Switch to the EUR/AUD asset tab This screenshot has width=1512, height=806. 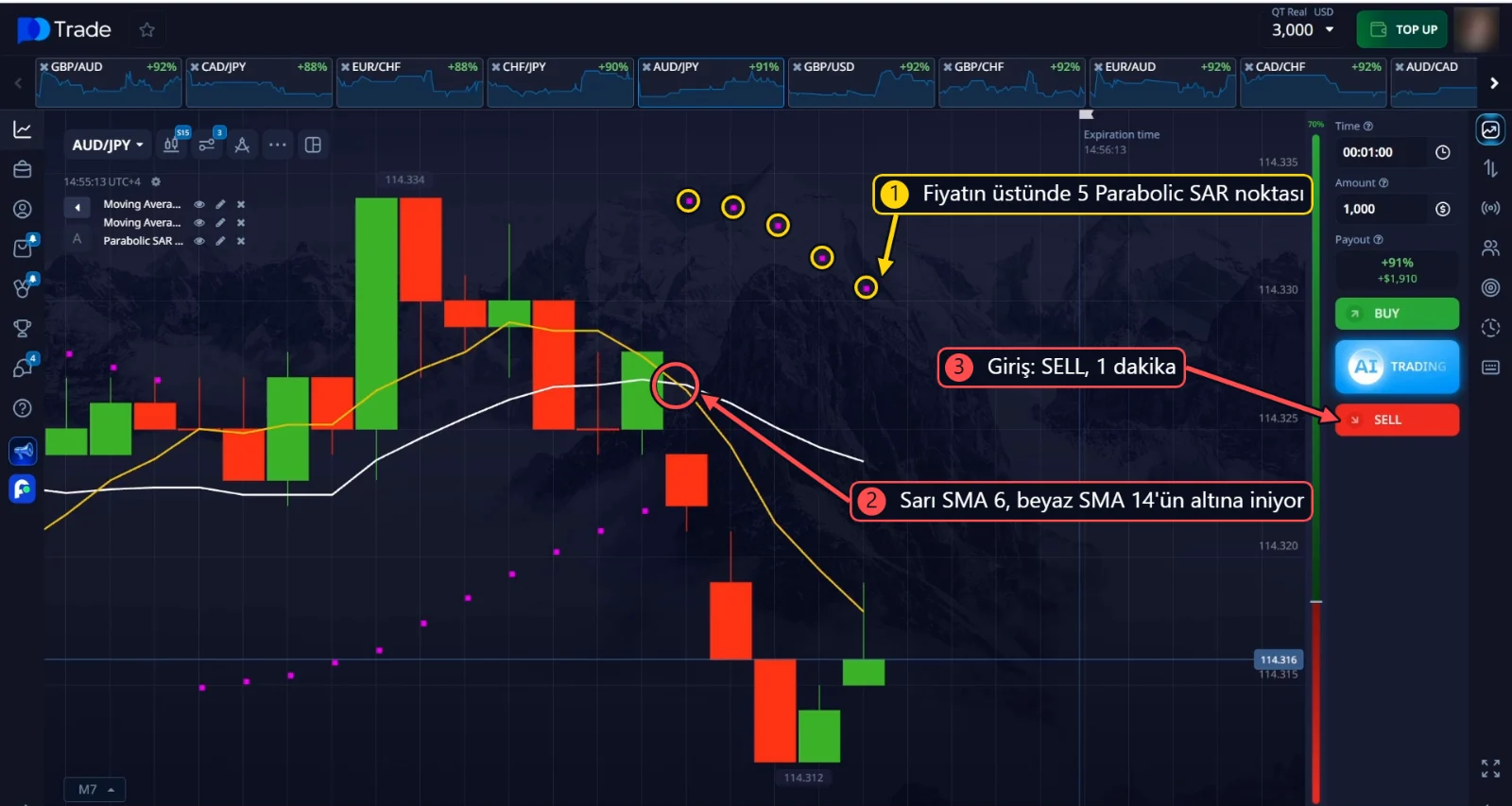1162,82
